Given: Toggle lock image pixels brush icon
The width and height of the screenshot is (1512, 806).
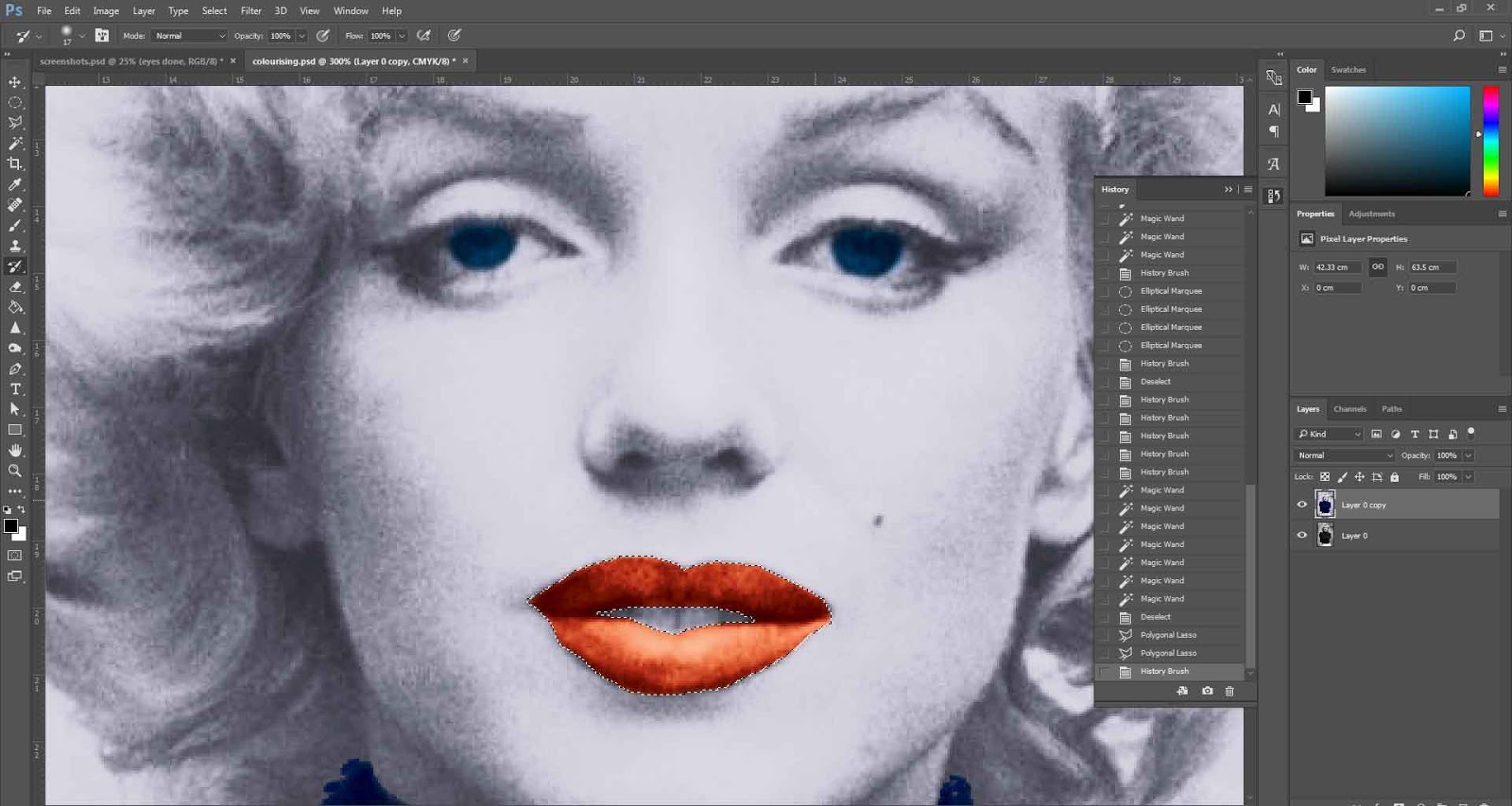Looking at the screenshot, I should click(1342, 477).
